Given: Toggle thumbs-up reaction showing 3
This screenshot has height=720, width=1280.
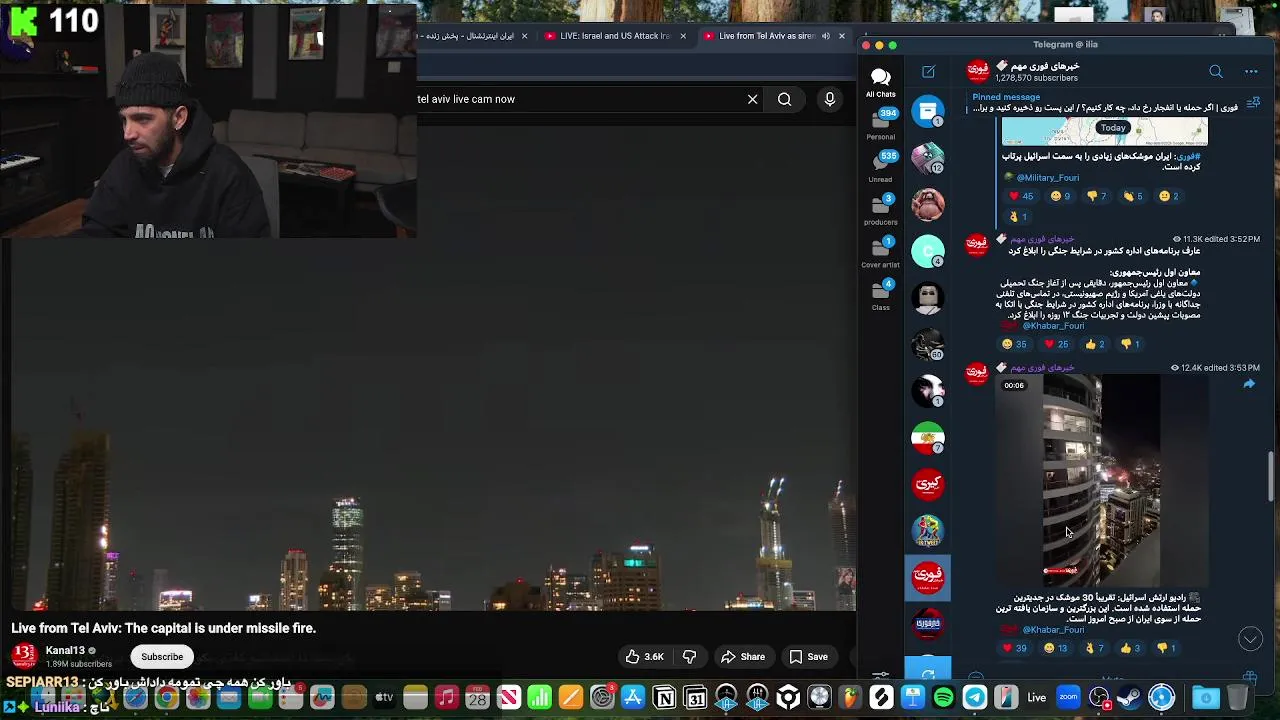Looking at the screenshot, I should (1130, 648).
